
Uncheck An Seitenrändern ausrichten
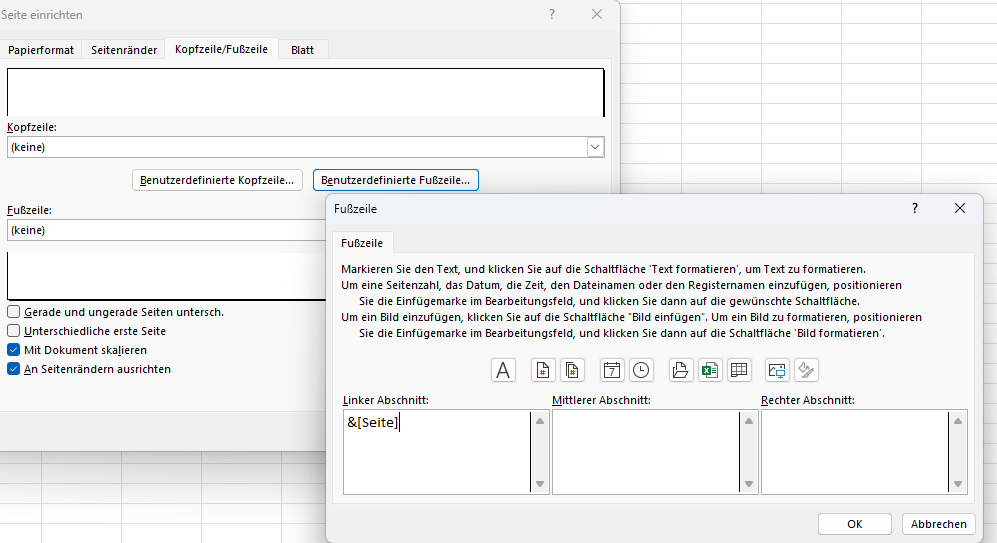13,369
